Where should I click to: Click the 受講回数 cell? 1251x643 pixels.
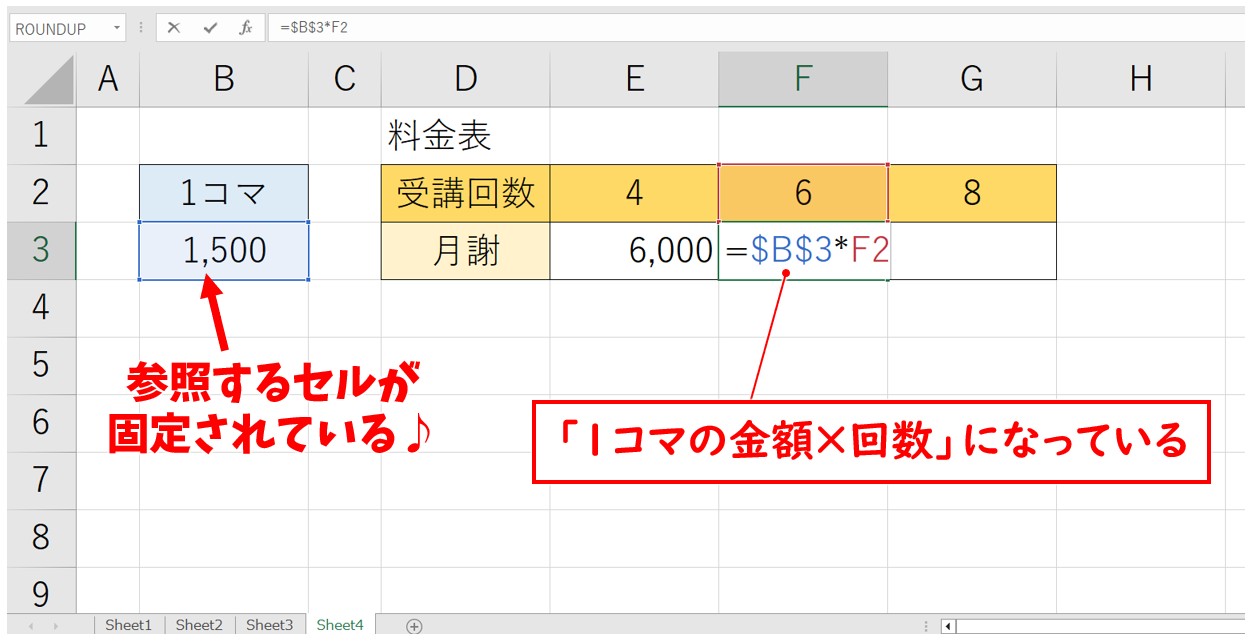[x=465, y=193]
